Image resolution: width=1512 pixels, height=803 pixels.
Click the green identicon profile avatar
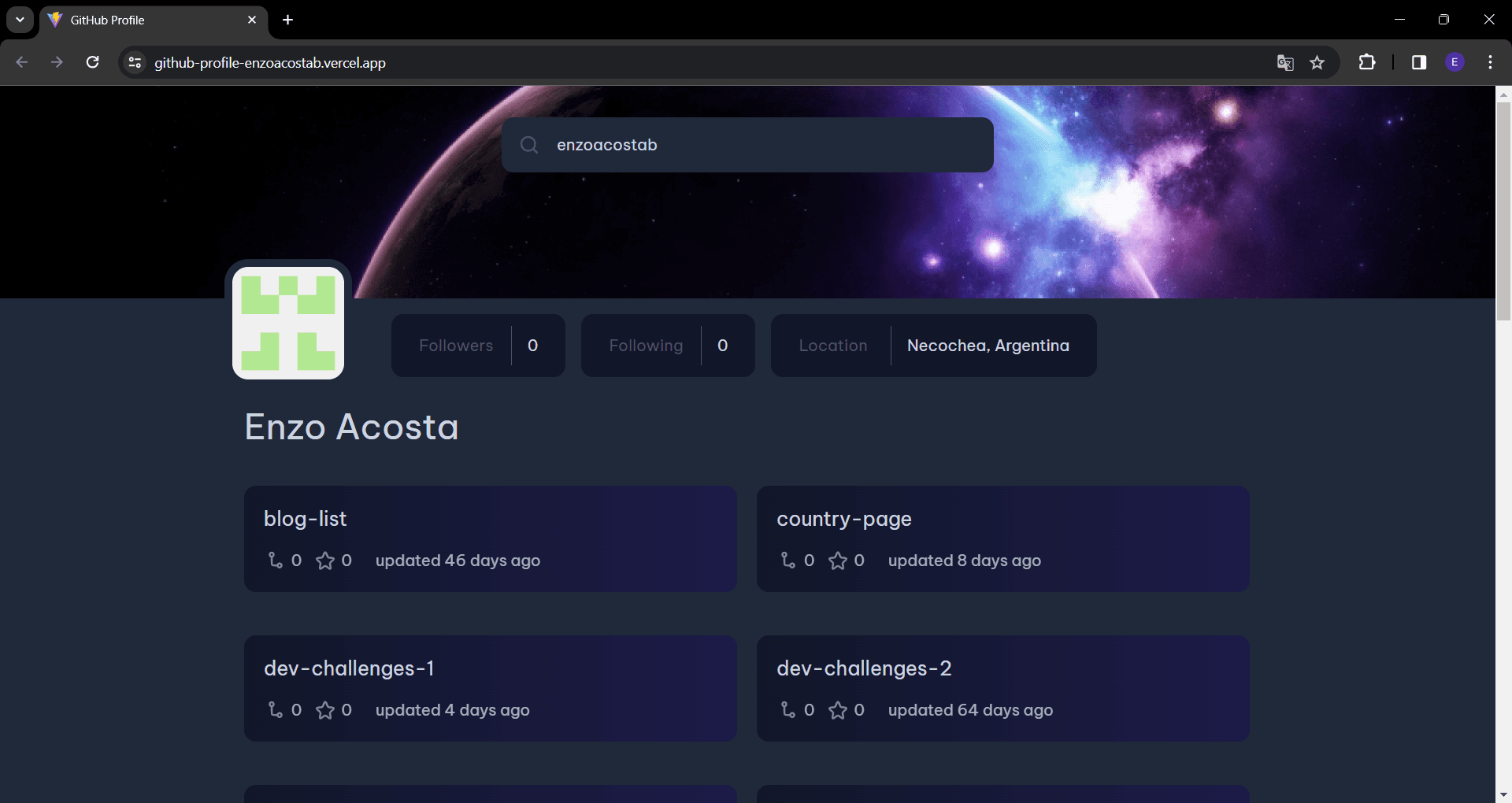[288, 323]
